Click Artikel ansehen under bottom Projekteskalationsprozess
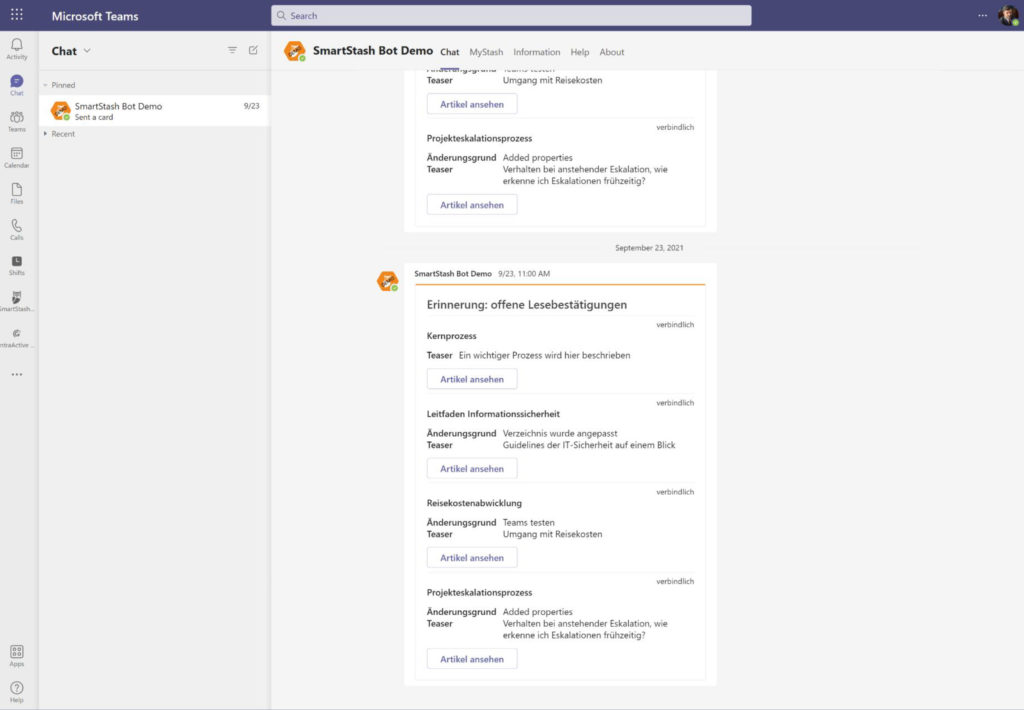This screenshot has height=710, width=1024. (472, 659)
